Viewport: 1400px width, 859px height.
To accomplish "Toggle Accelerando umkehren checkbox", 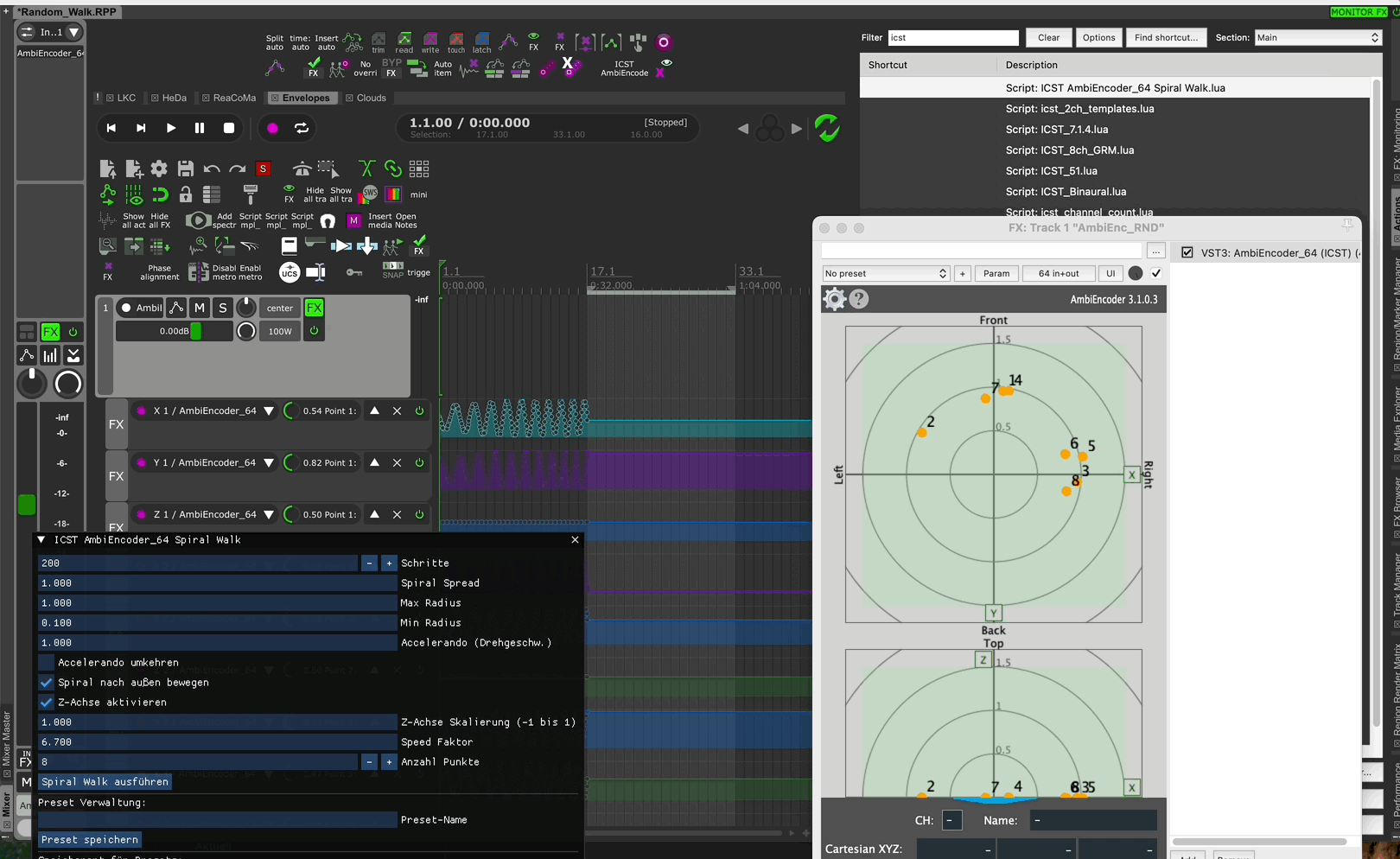I will 47,663.
